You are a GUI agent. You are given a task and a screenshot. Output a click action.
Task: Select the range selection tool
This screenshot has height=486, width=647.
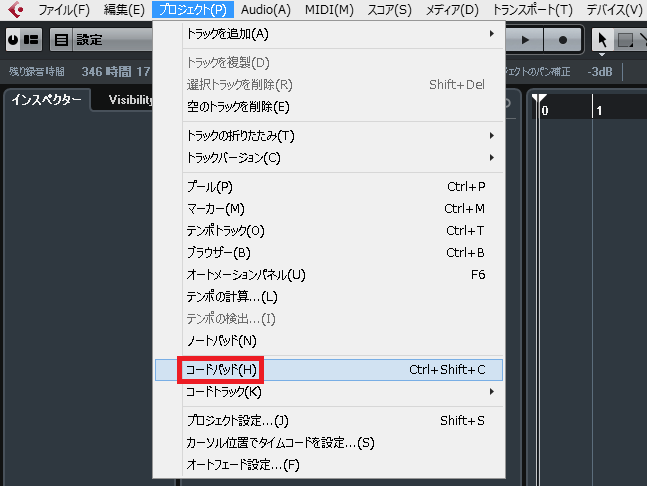(x=625, y=40)
